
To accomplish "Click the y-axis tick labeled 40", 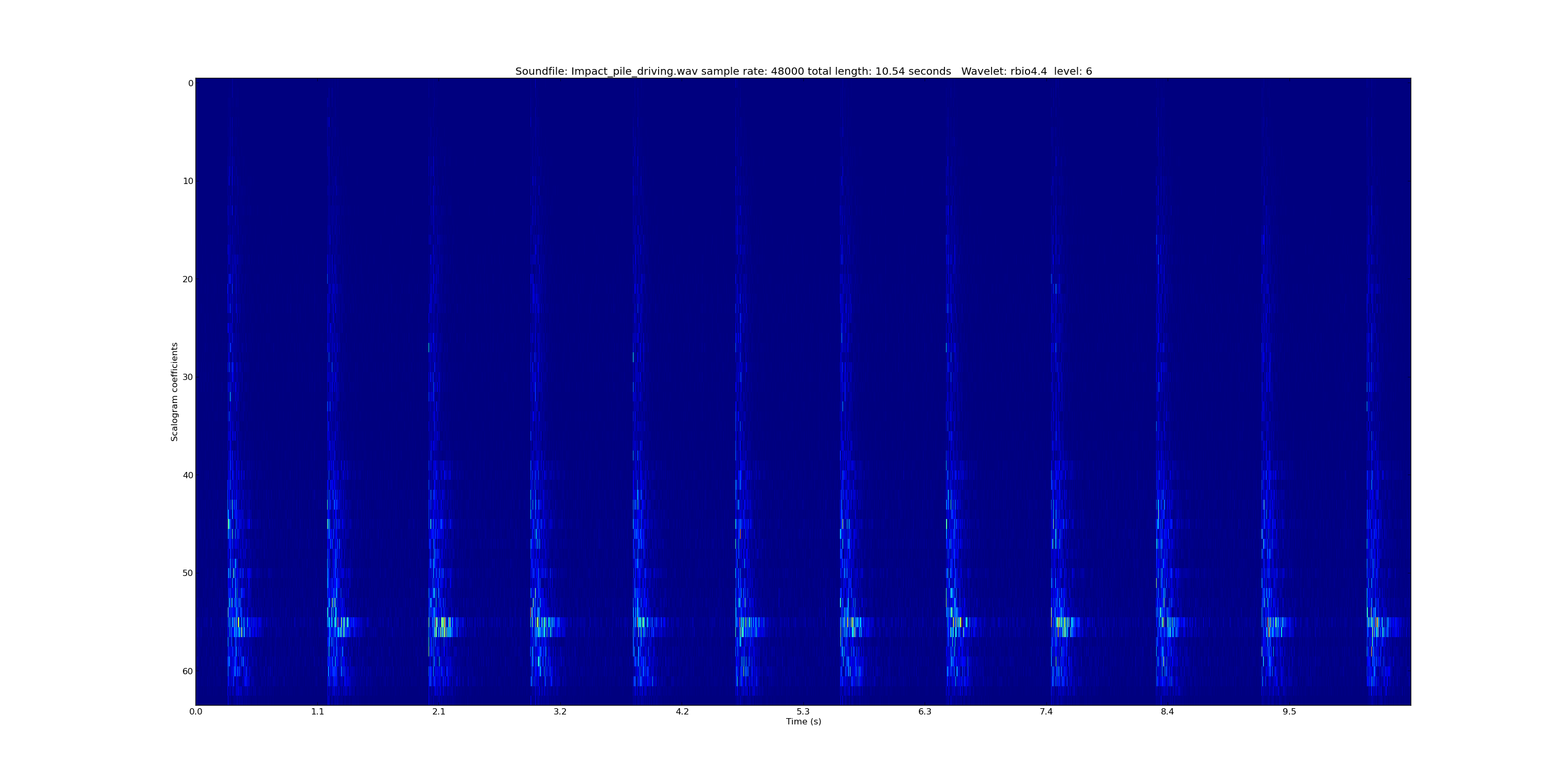I will click(188, 476).
